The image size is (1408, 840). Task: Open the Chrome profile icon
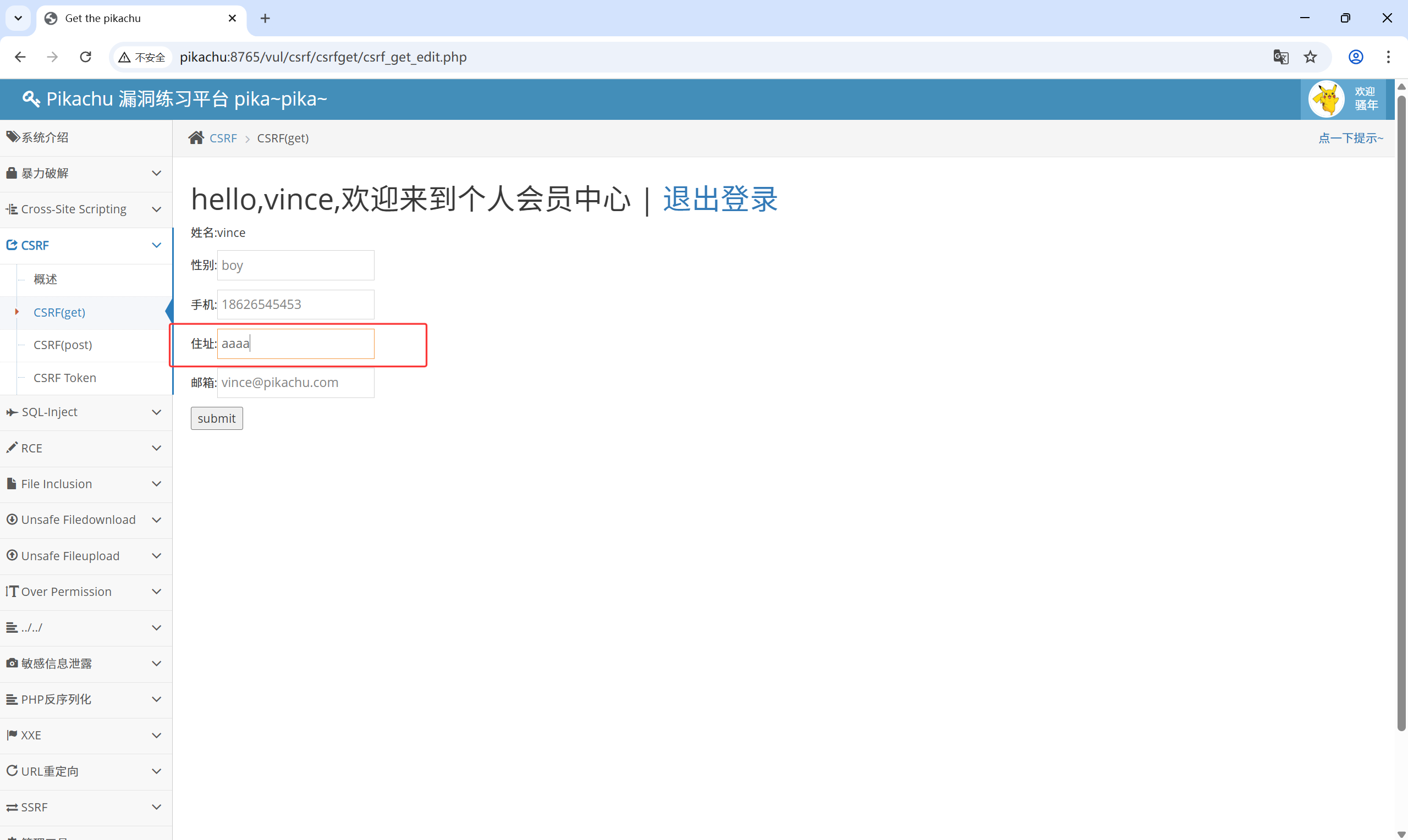click(x=1355, y=57)
